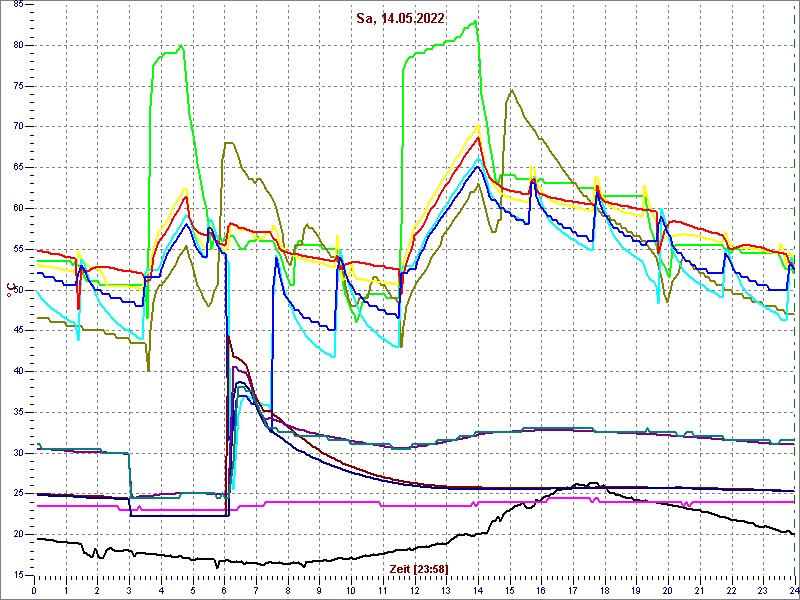This screenshot has height=600, width=800.
Task: Click the green curve's first peak before hour 5
Action: [180, 46]
